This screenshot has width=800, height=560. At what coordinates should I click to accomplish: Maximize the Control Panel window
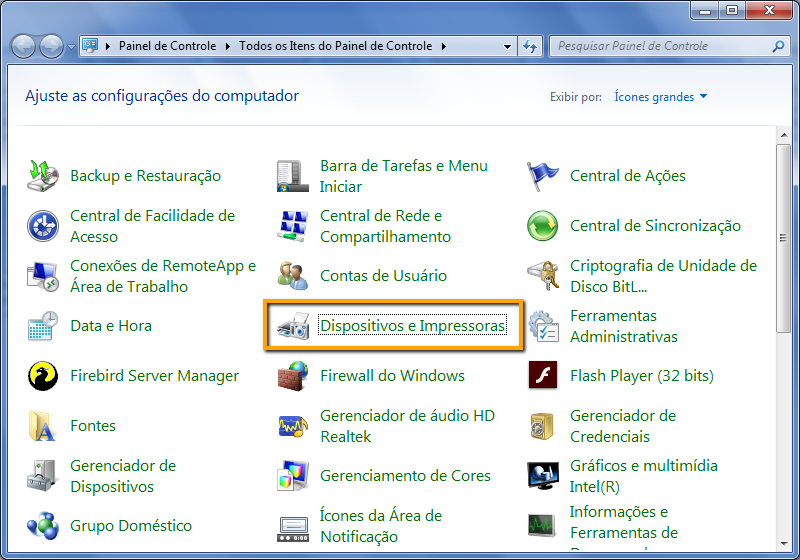[x=732, y=11]
